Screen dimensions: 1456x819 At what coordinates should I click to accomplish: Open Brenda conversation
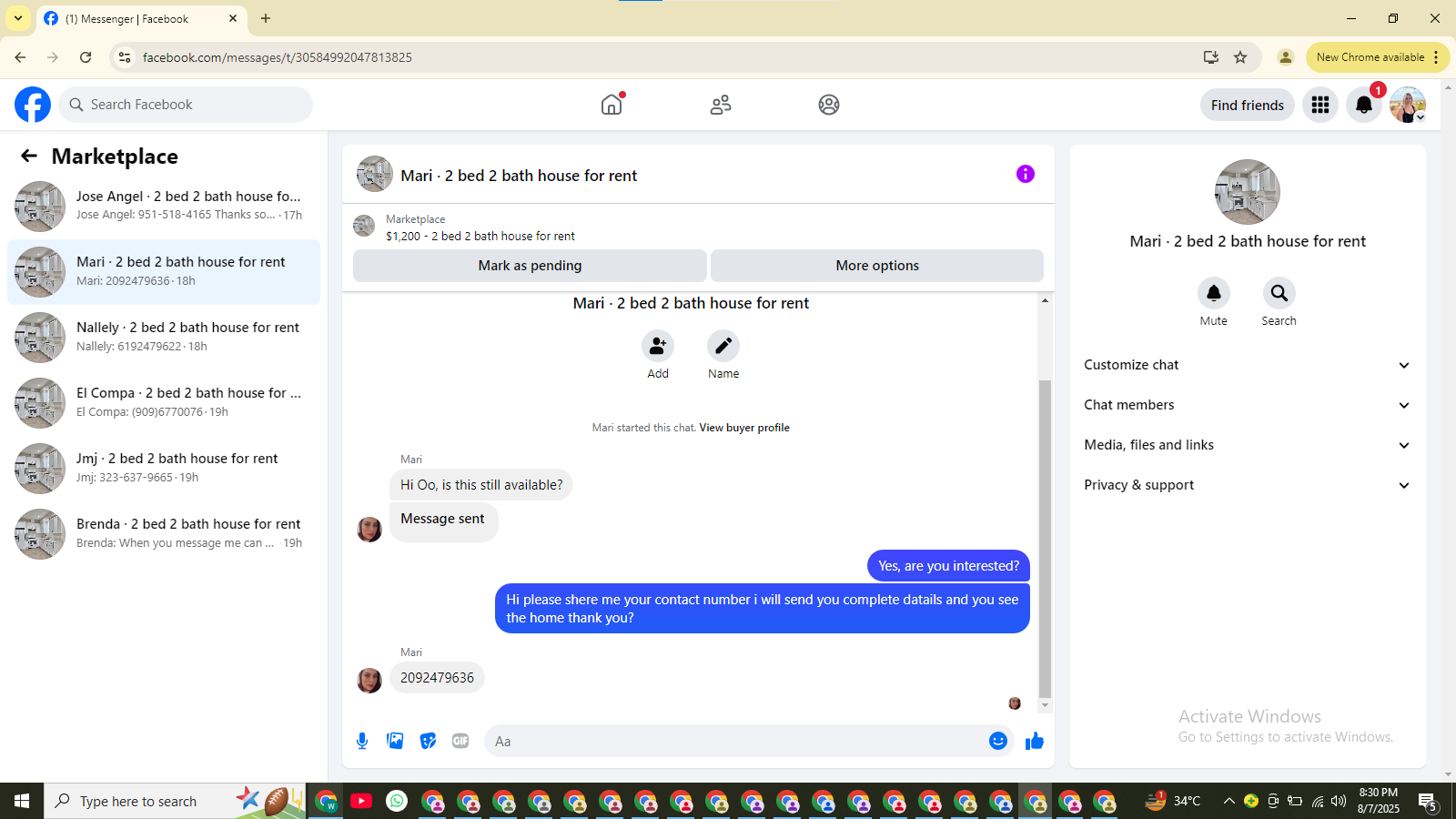[x=164, y=534]
